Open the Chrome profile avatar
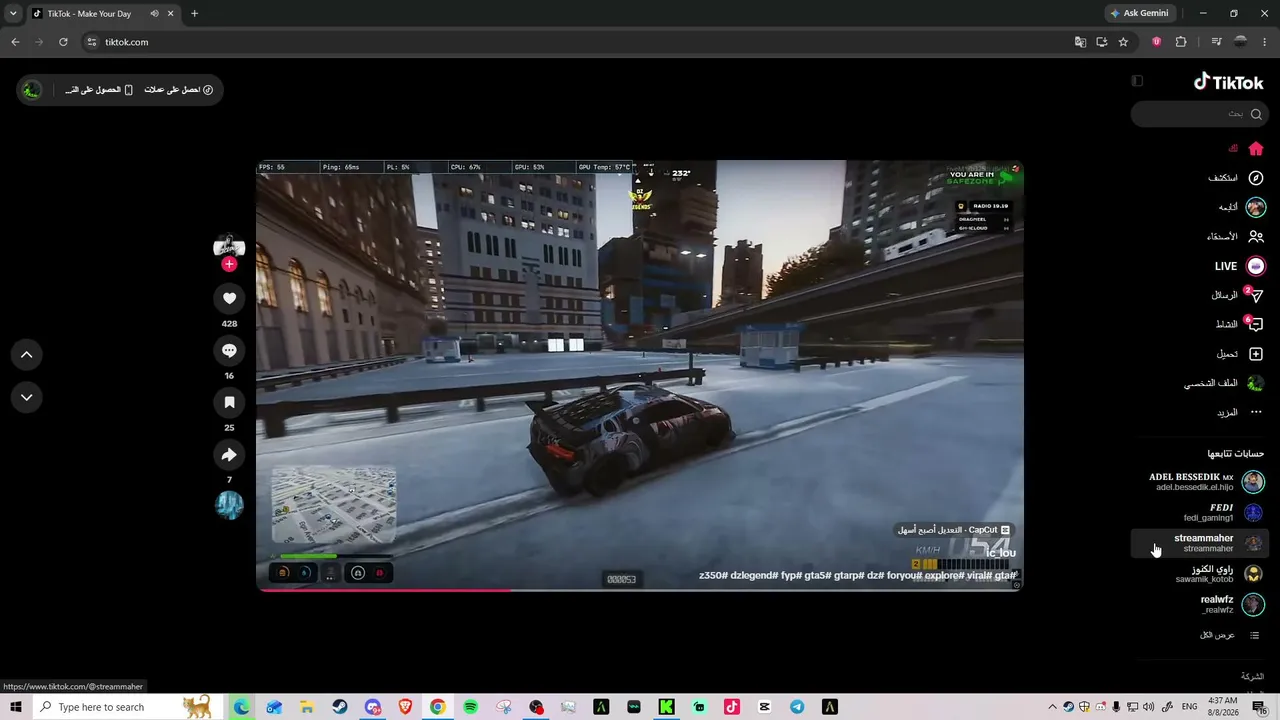 pyautogui.click(x=1240, y=42)
